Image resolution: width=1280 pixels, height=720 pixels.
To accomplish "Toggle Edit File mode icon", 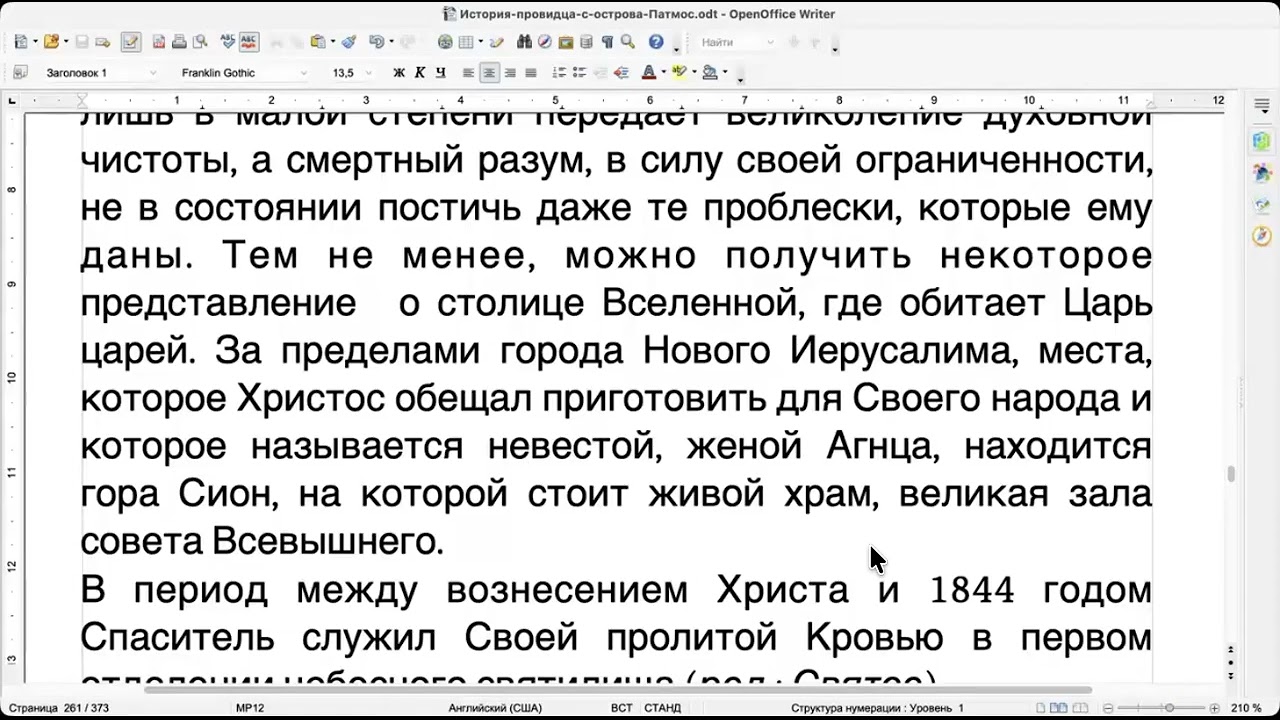I will click(x=131, y=42).
